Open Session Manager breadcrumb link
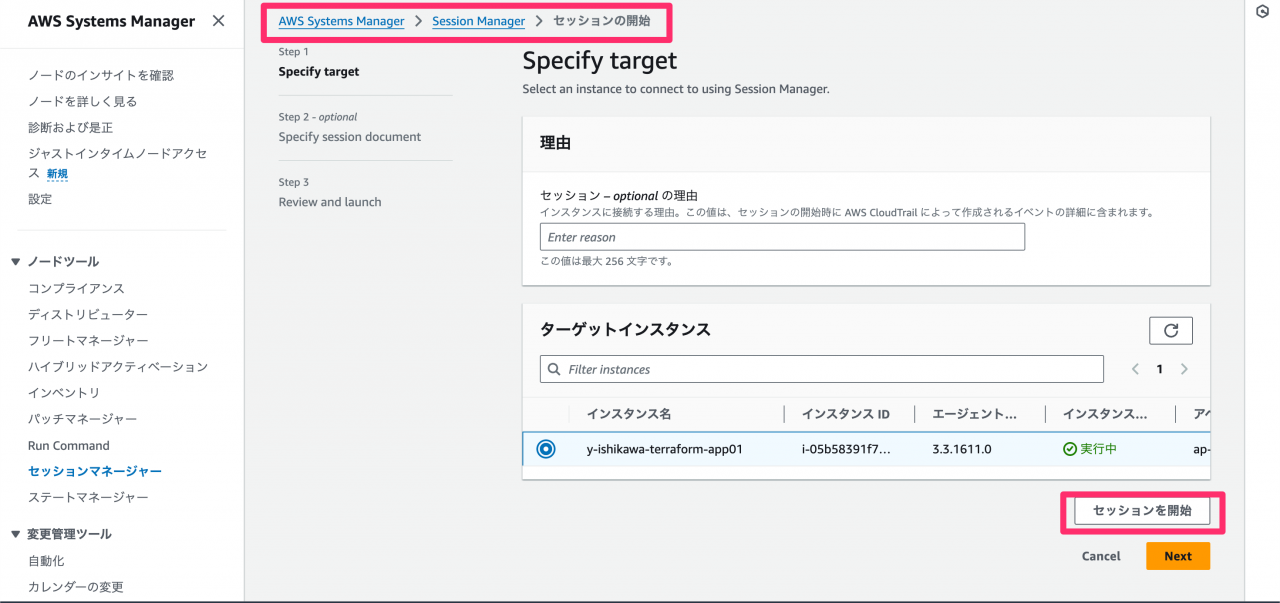This screenshot has height=603, width=1280. point(478,21)
